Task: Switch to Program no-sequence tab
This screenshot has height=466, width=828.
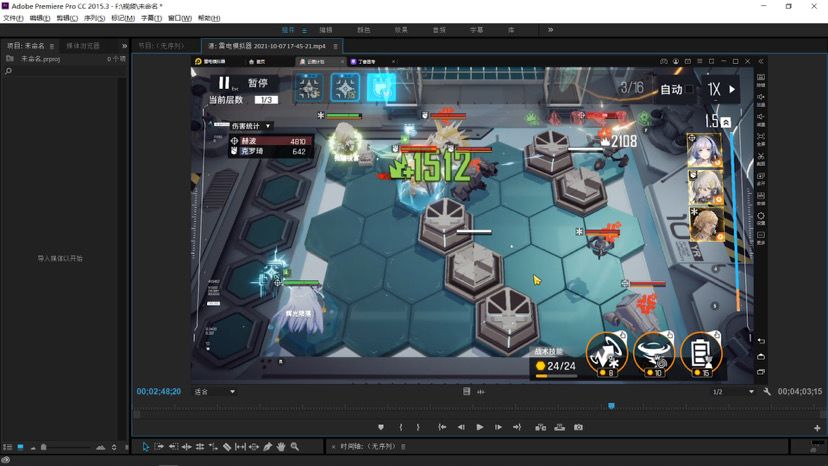Action: pos(161,46)
